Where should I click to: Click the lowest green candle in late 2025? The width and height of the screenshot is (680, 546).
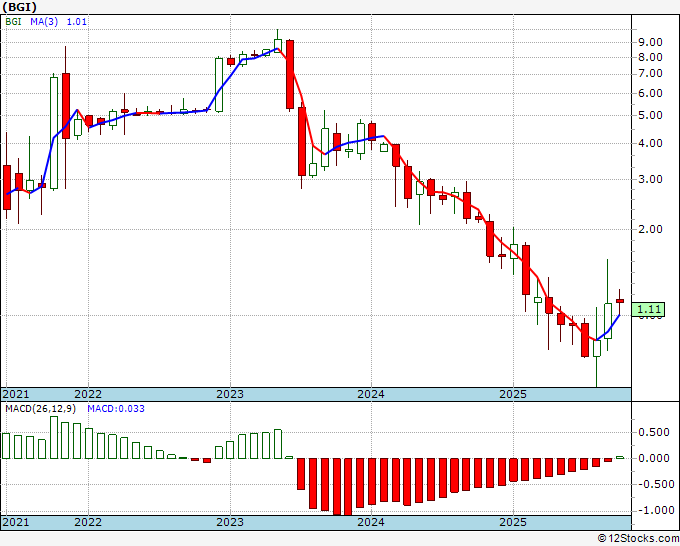(597, 348)
